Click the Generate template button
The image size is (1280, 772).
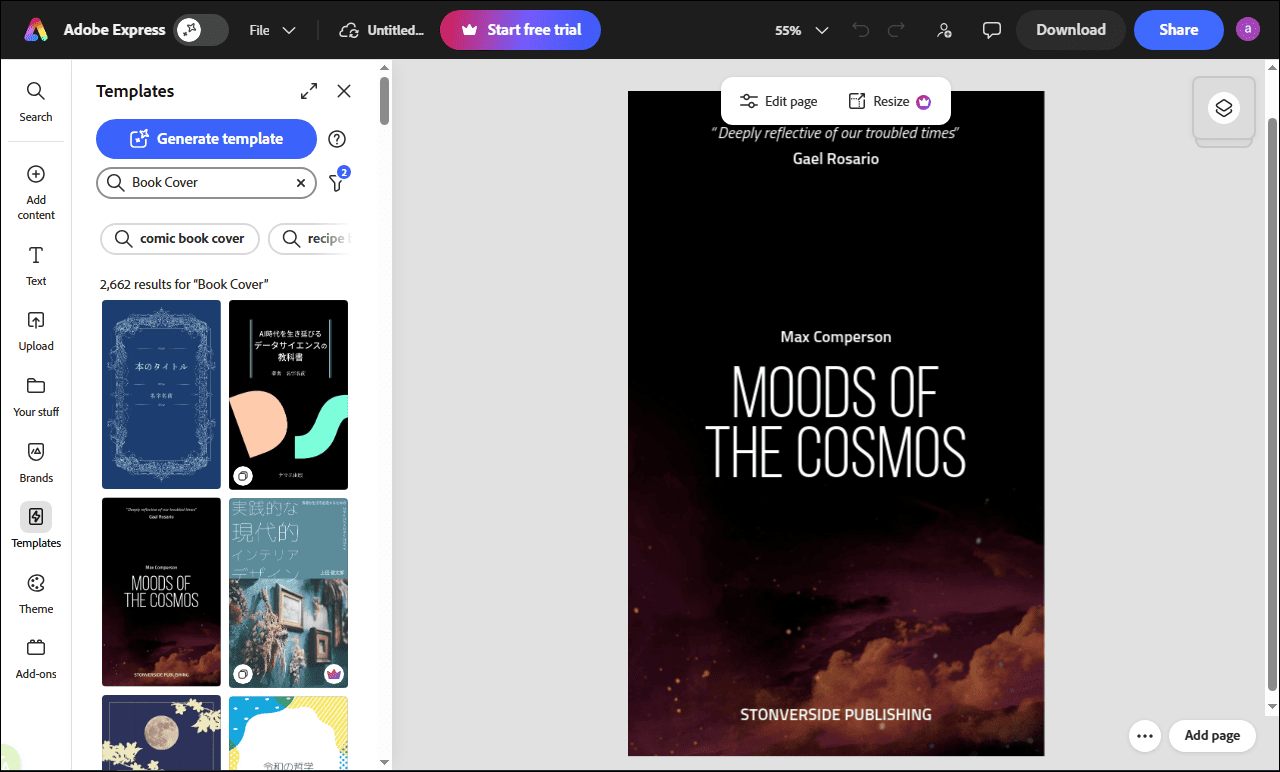(x=206, y=139)
